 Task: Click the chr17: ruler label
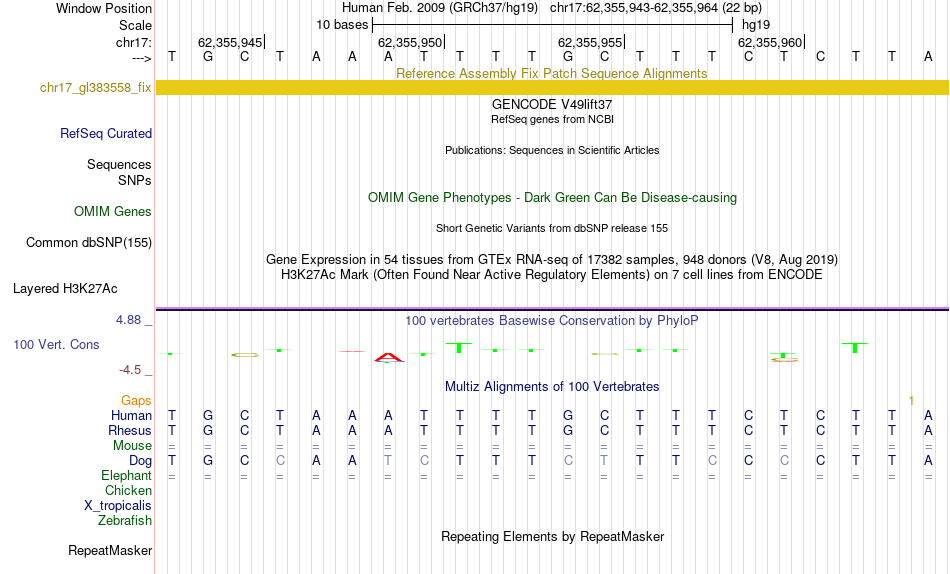133,42
